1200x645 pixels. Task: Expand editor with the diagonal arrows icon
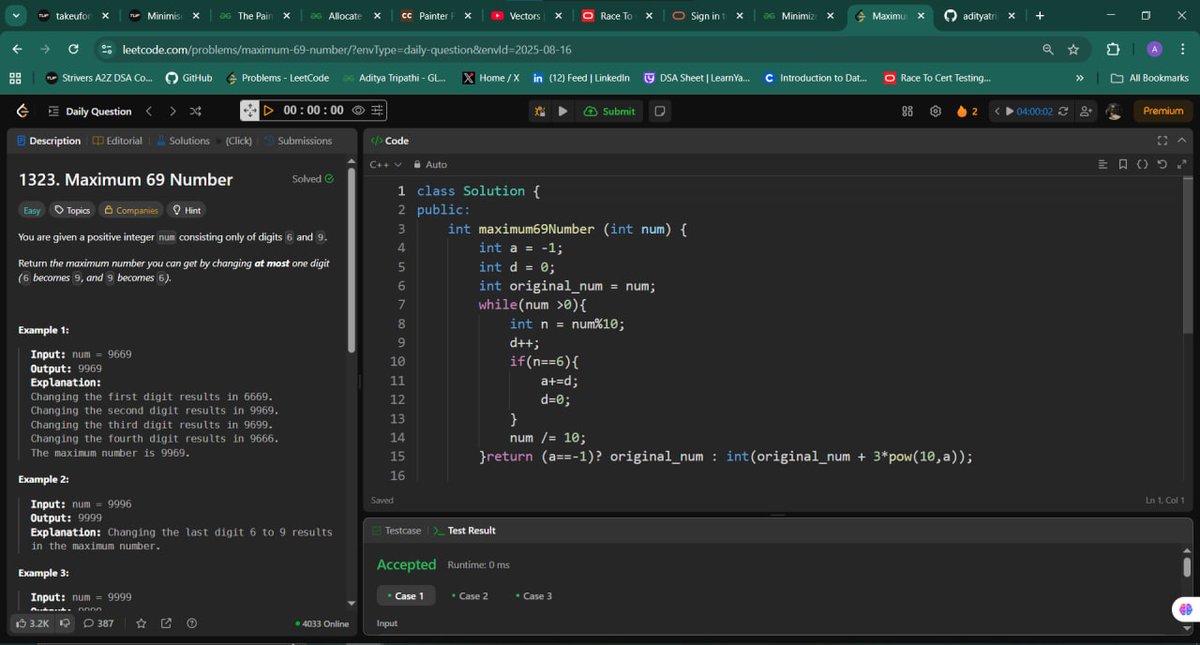(x=1182, y=164)
